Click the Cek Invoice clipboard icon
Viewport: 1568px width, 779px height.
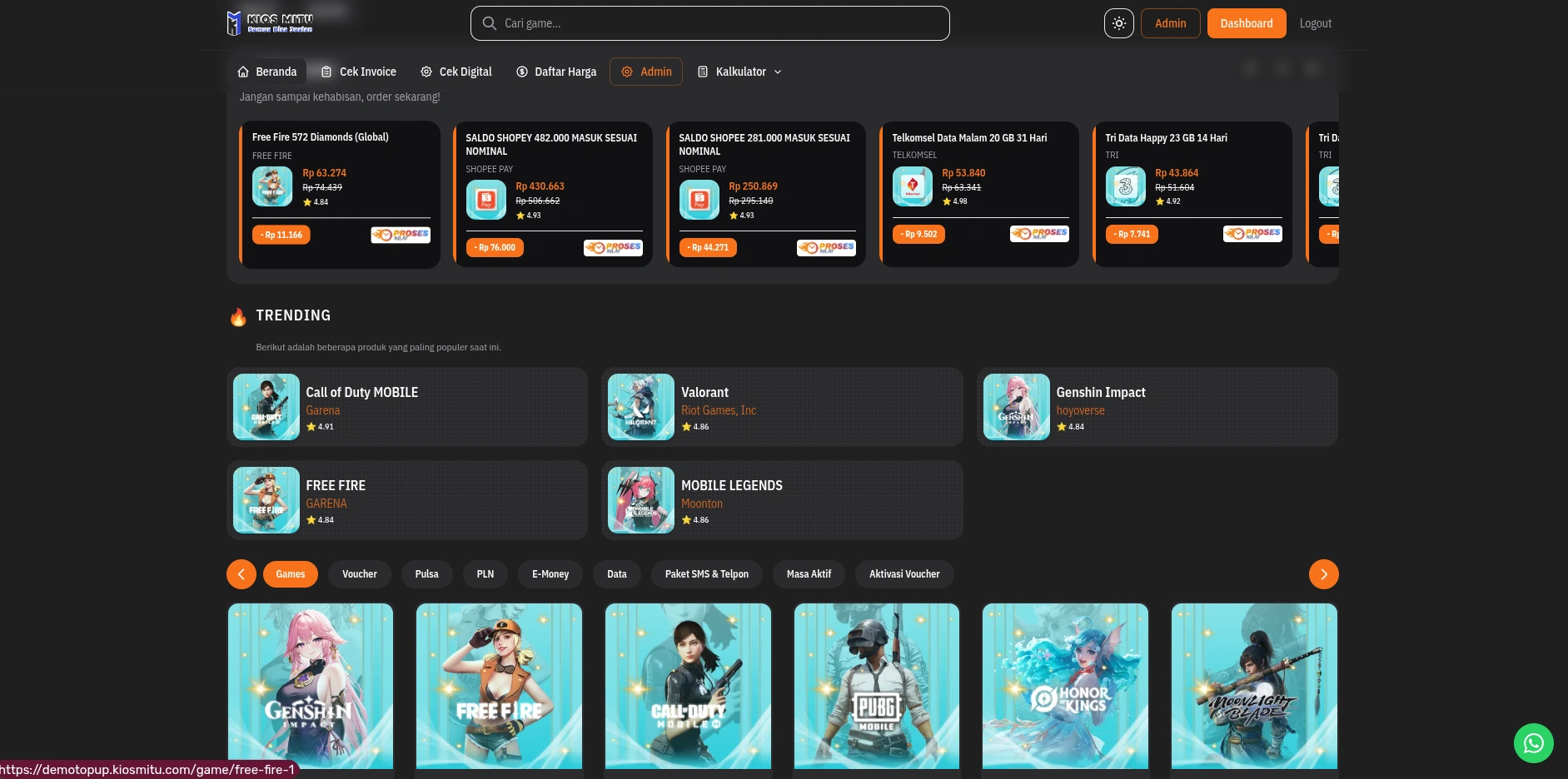(326, 72)
